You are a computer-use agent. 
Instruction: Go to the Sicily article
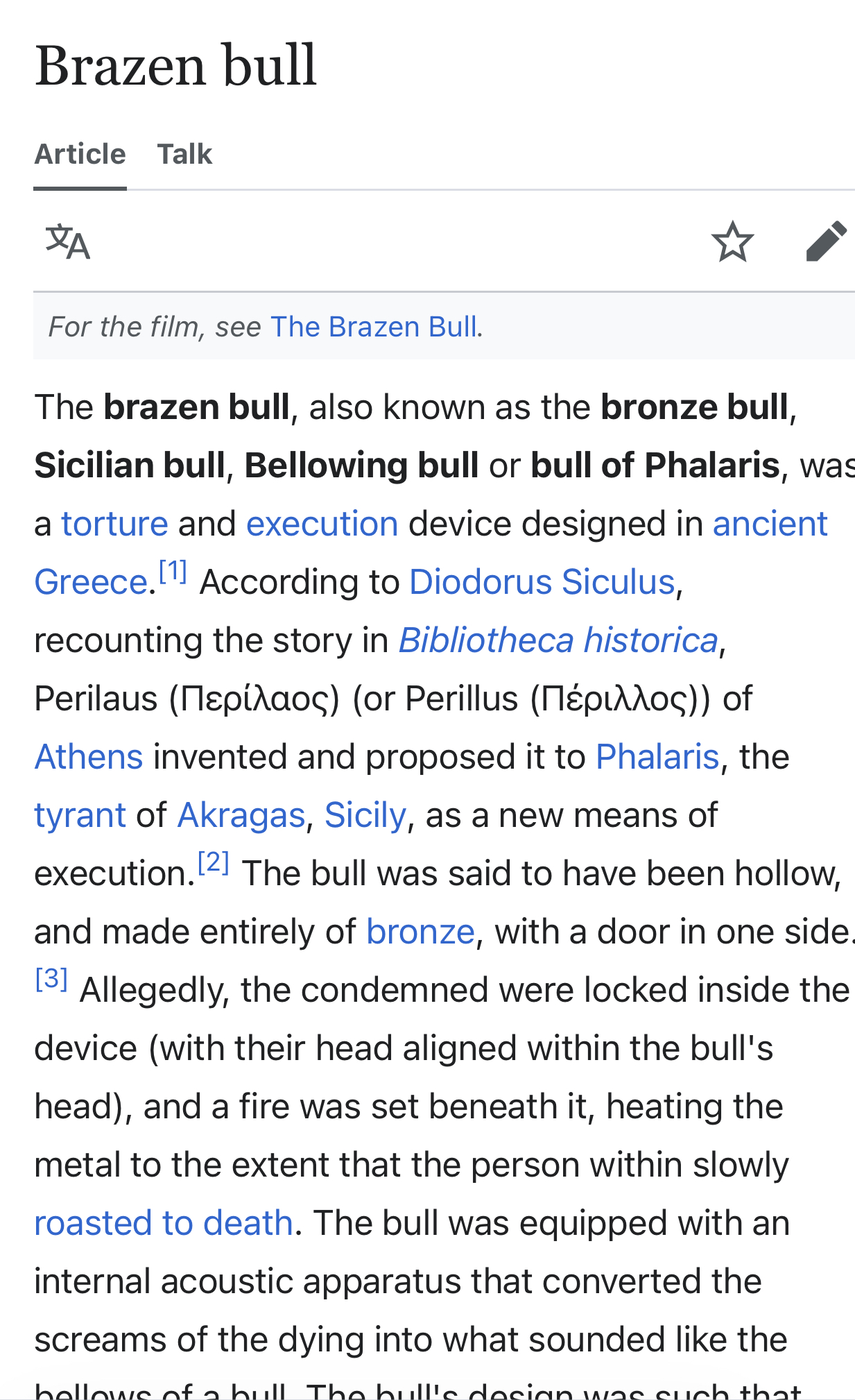click(x=365, y=815)
